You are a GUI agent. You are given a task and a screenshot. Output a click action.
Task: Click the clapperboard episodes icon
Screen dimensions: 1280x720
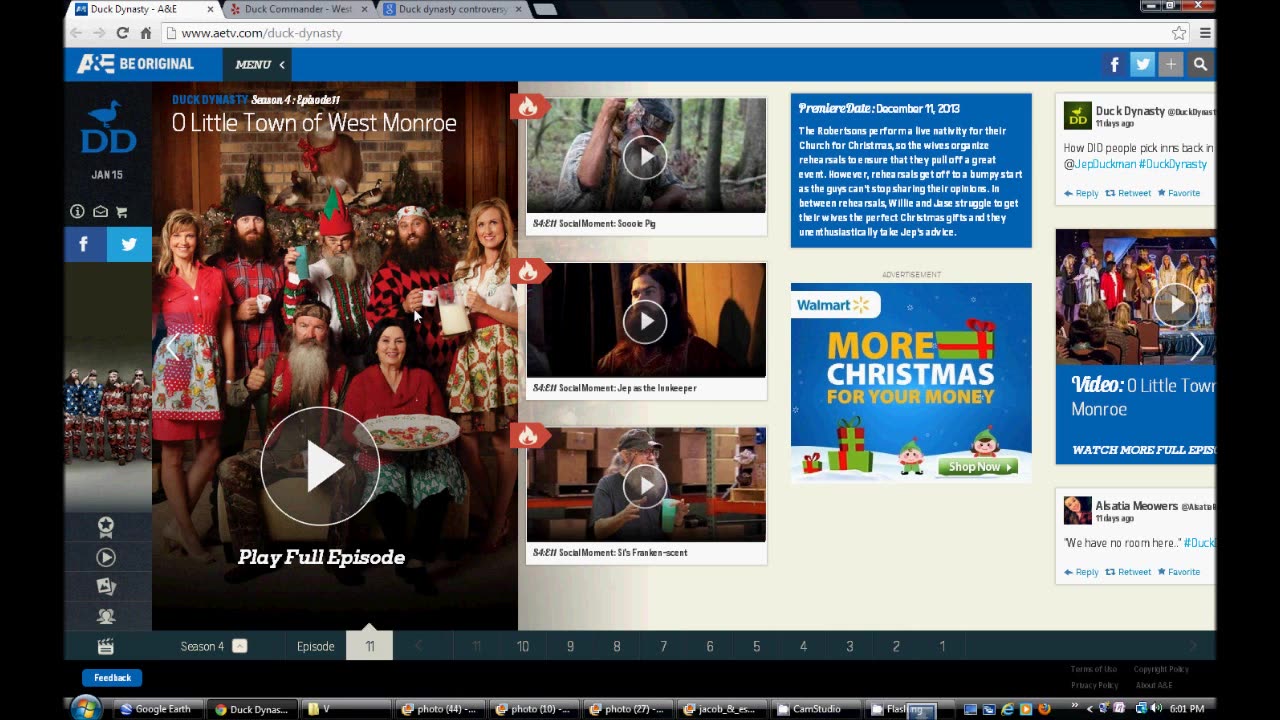click(x=105, y=647)
